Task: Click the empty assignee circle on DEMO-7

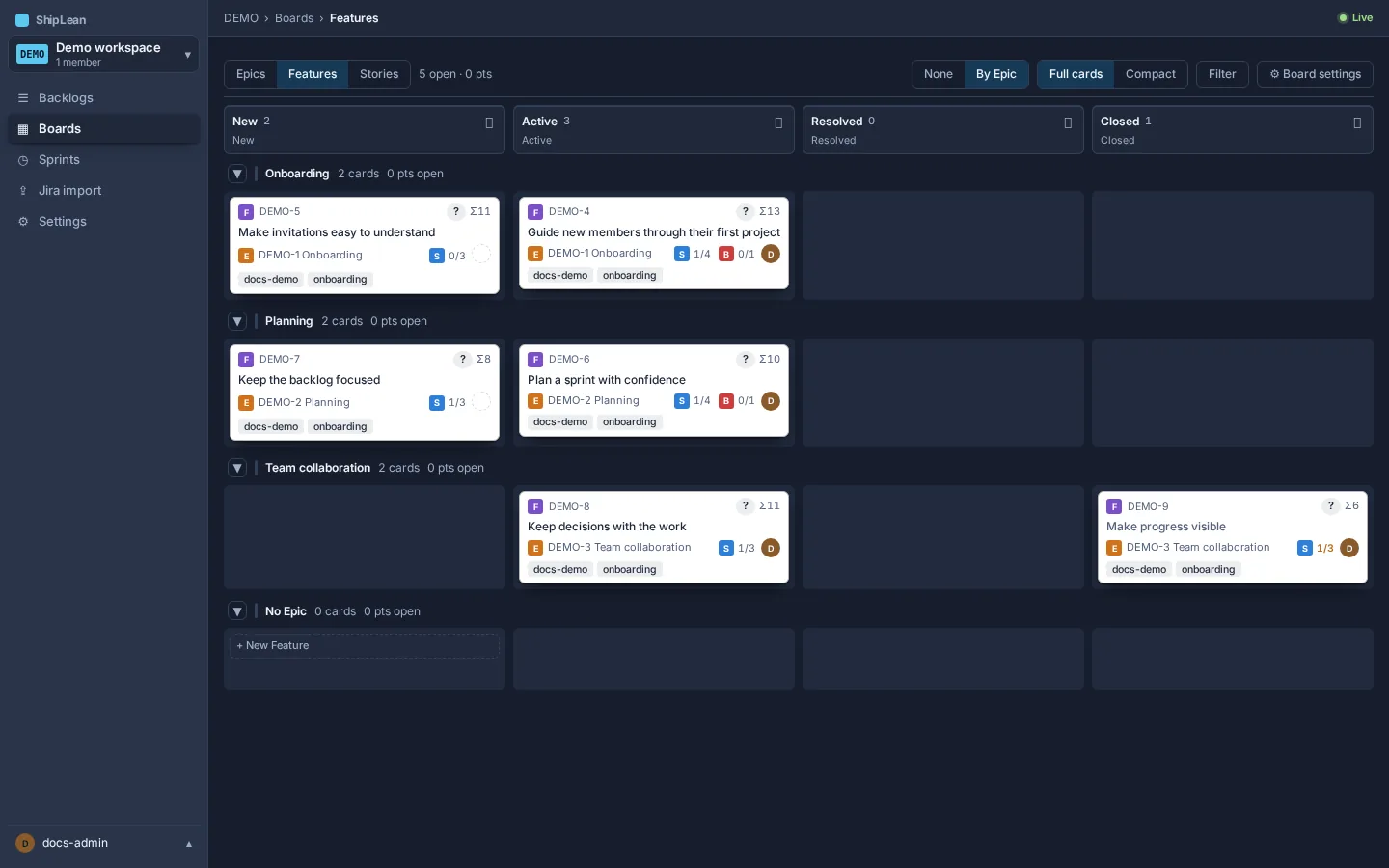Action: pos(481,402)
